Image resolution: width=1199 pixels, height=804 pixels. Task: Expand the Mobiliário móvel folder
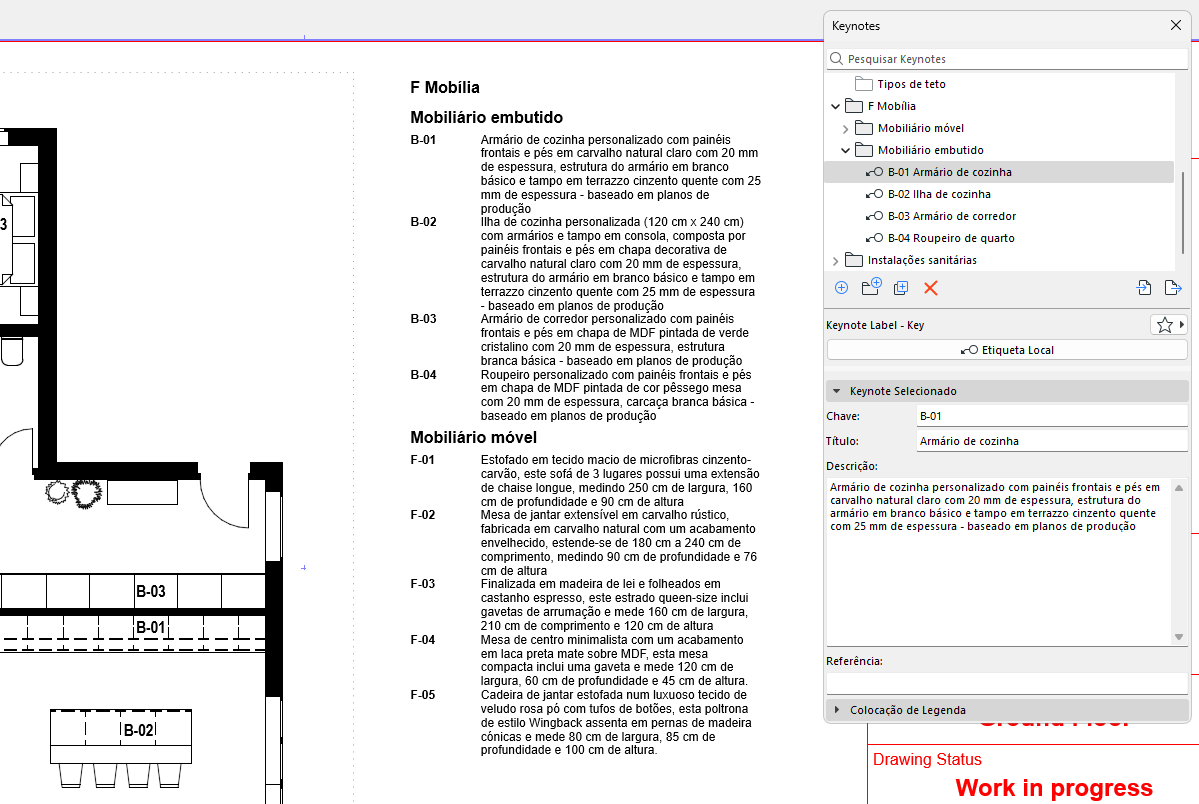[846, 129]
